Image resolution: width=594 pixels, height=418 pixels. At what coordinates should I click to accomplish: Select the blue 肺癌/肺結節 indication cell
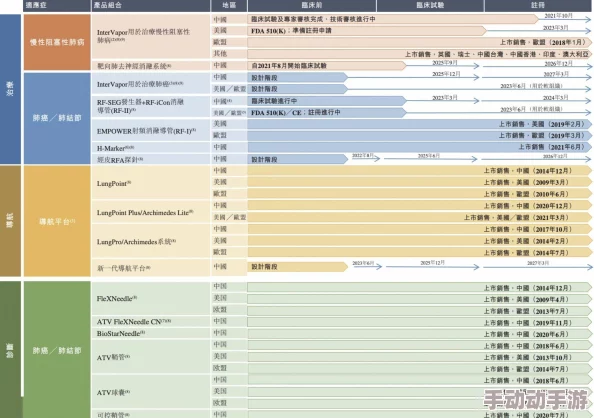tap(57, 118)
